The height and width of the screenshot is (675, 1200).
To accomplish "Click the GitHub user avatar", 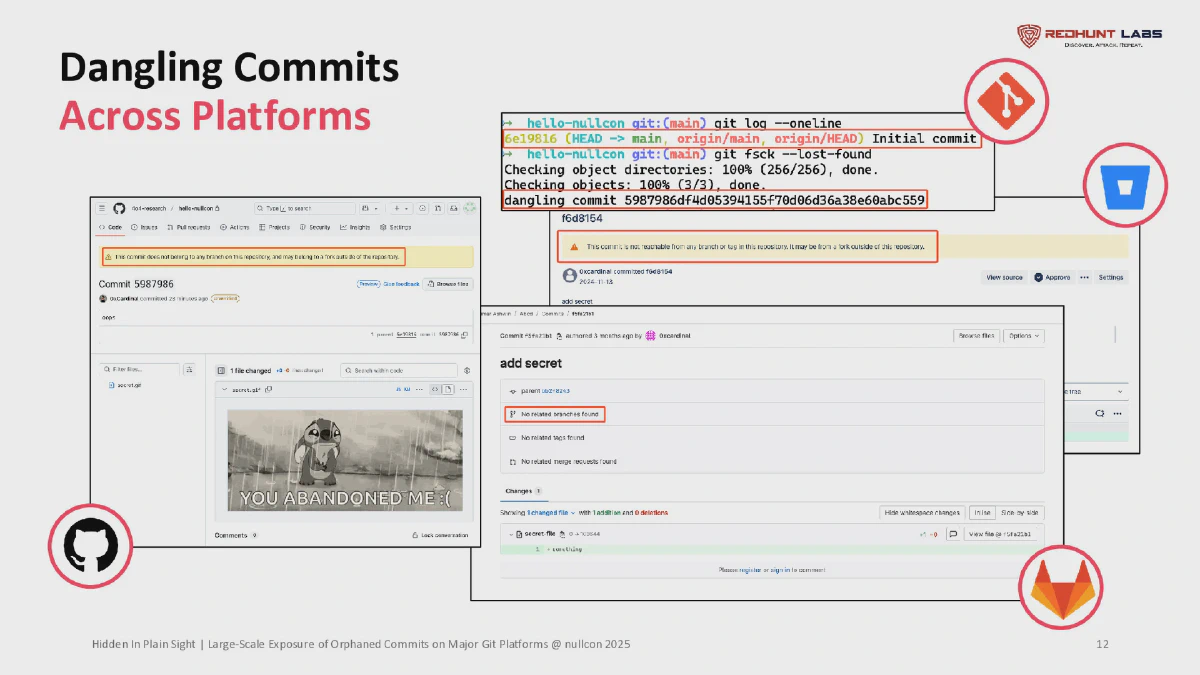I will point(468,208).
